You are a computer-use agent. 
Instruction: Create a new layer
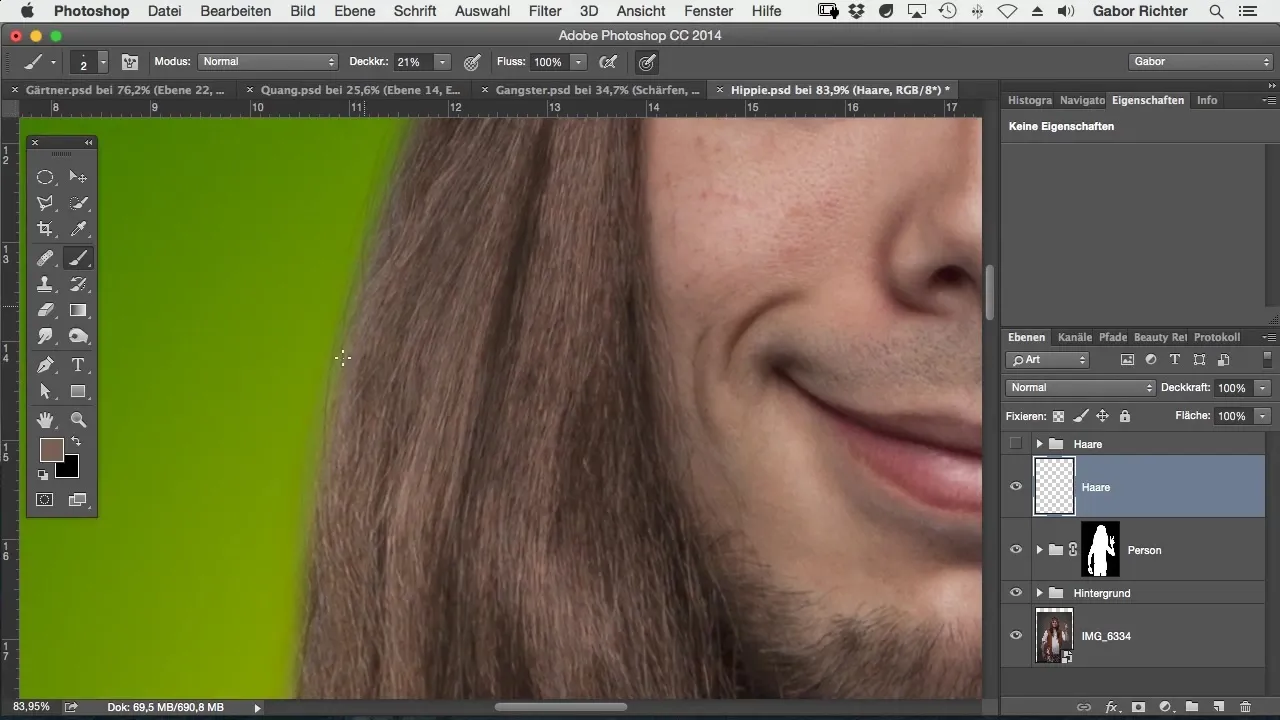coord(1218,706)
